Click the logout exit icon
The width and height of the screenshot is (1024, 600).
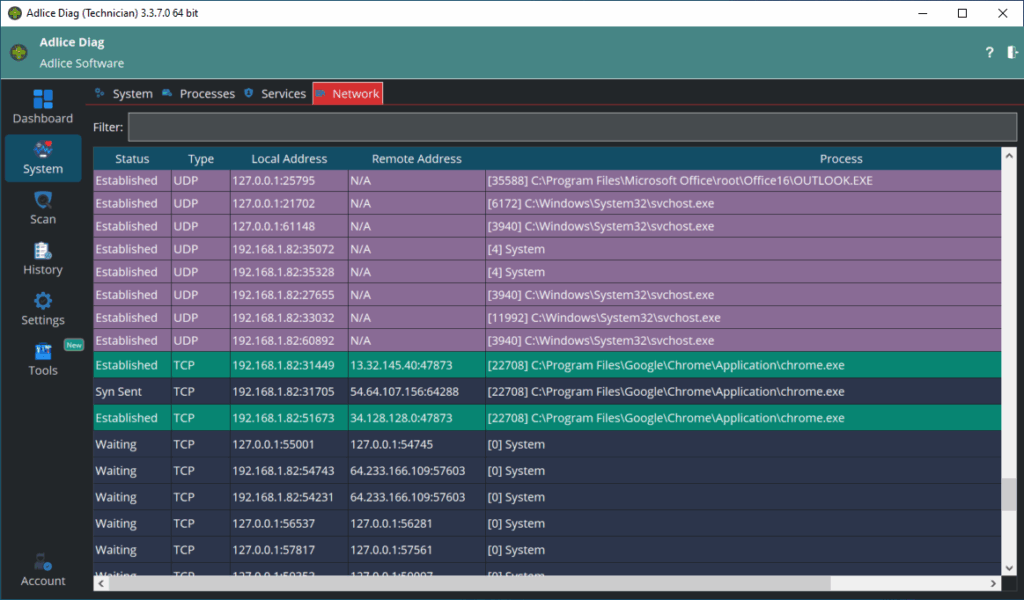click(x=1011, y=53)
